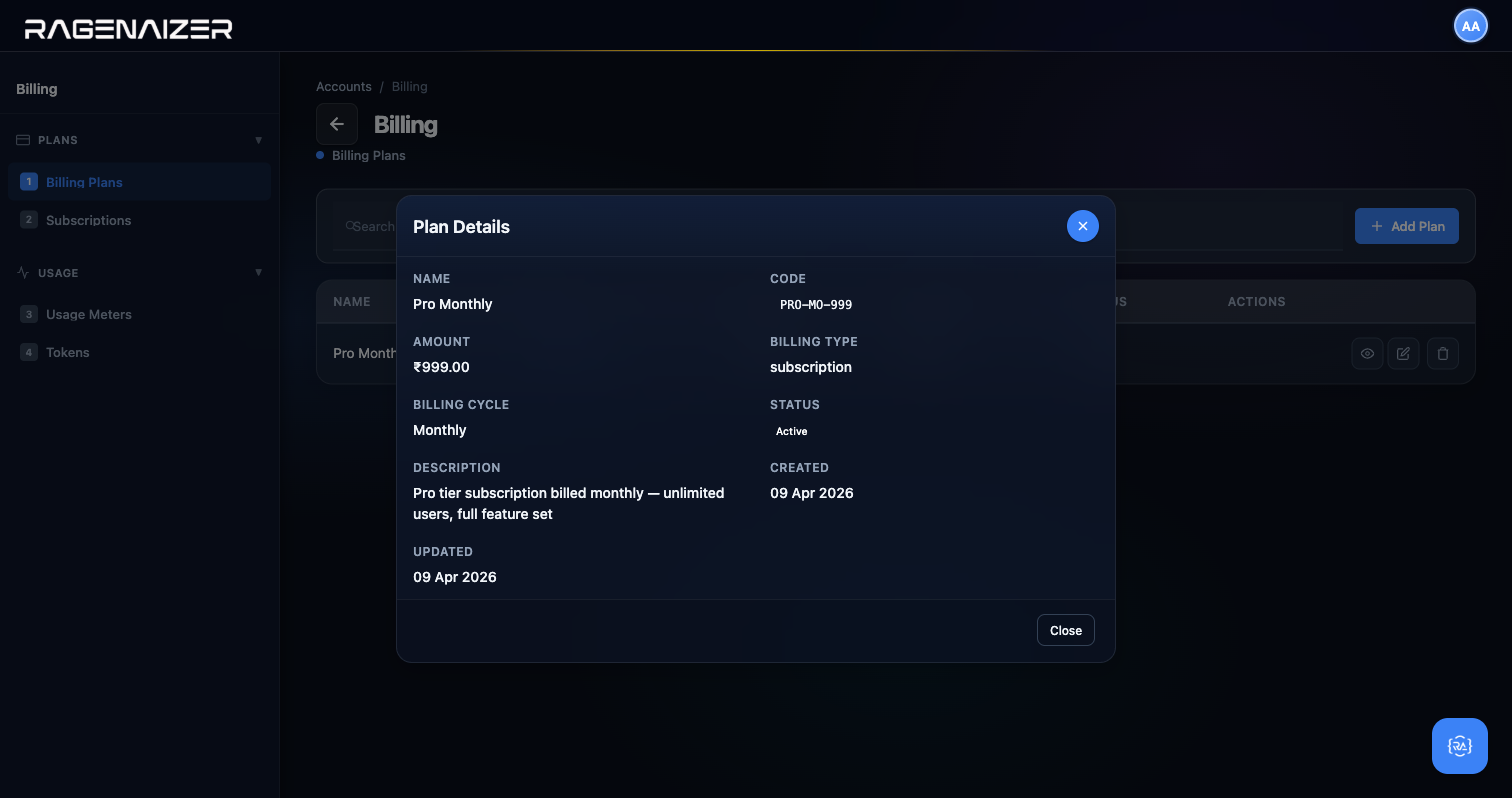
Task: Click the Ragenaizer logo
Action: coord(129,29)
